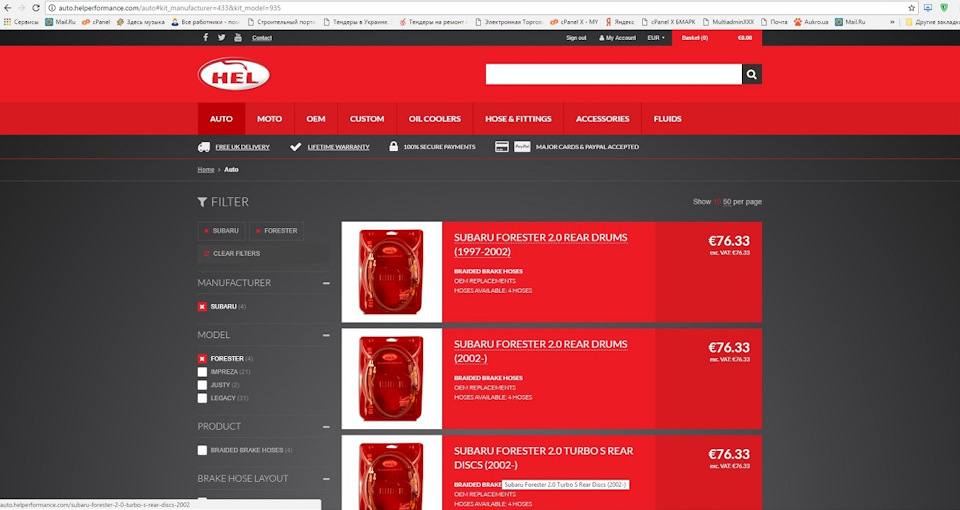Viewport: 960px width, 510px height.
Task: Open the HEL Facebook page icon
Action: coord(206,37)
